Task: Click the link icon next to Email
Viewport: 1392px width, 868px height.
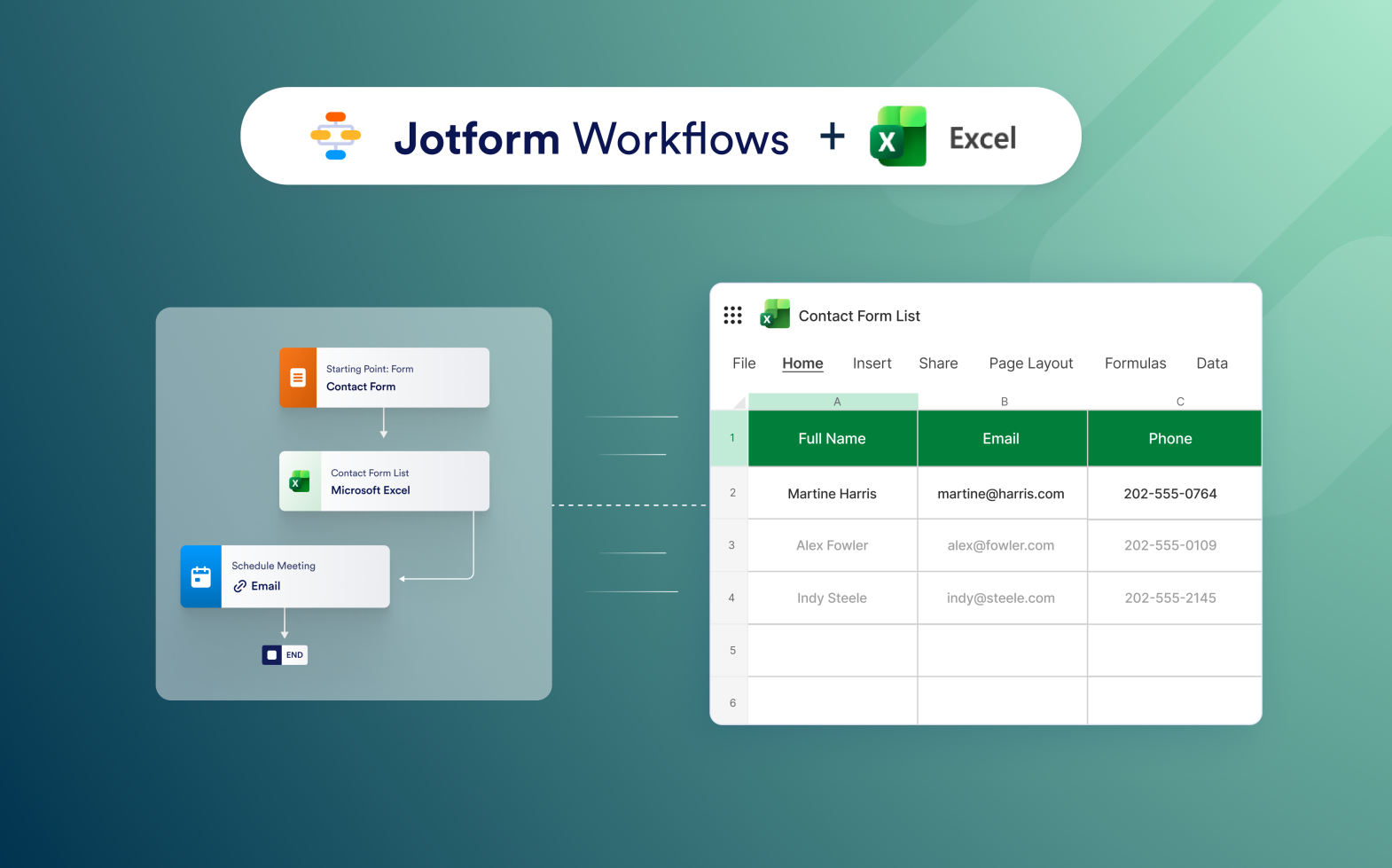Action: 239,586
